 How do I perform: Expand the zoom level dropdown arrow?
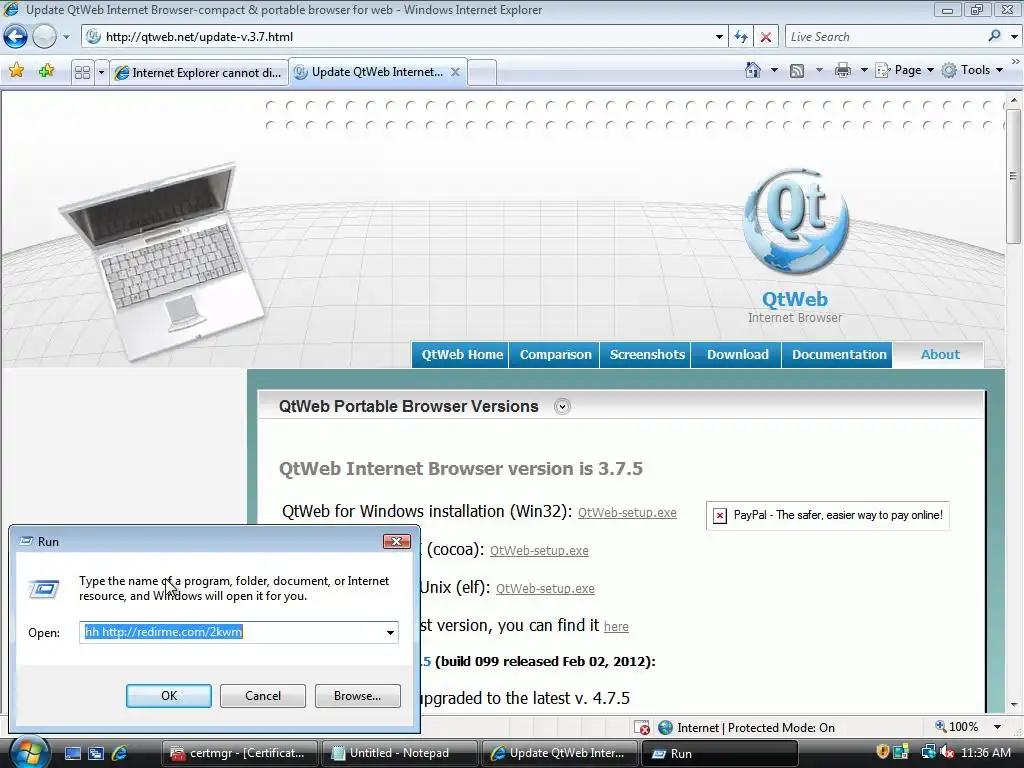pyautogui.click(x=997, y=727)
